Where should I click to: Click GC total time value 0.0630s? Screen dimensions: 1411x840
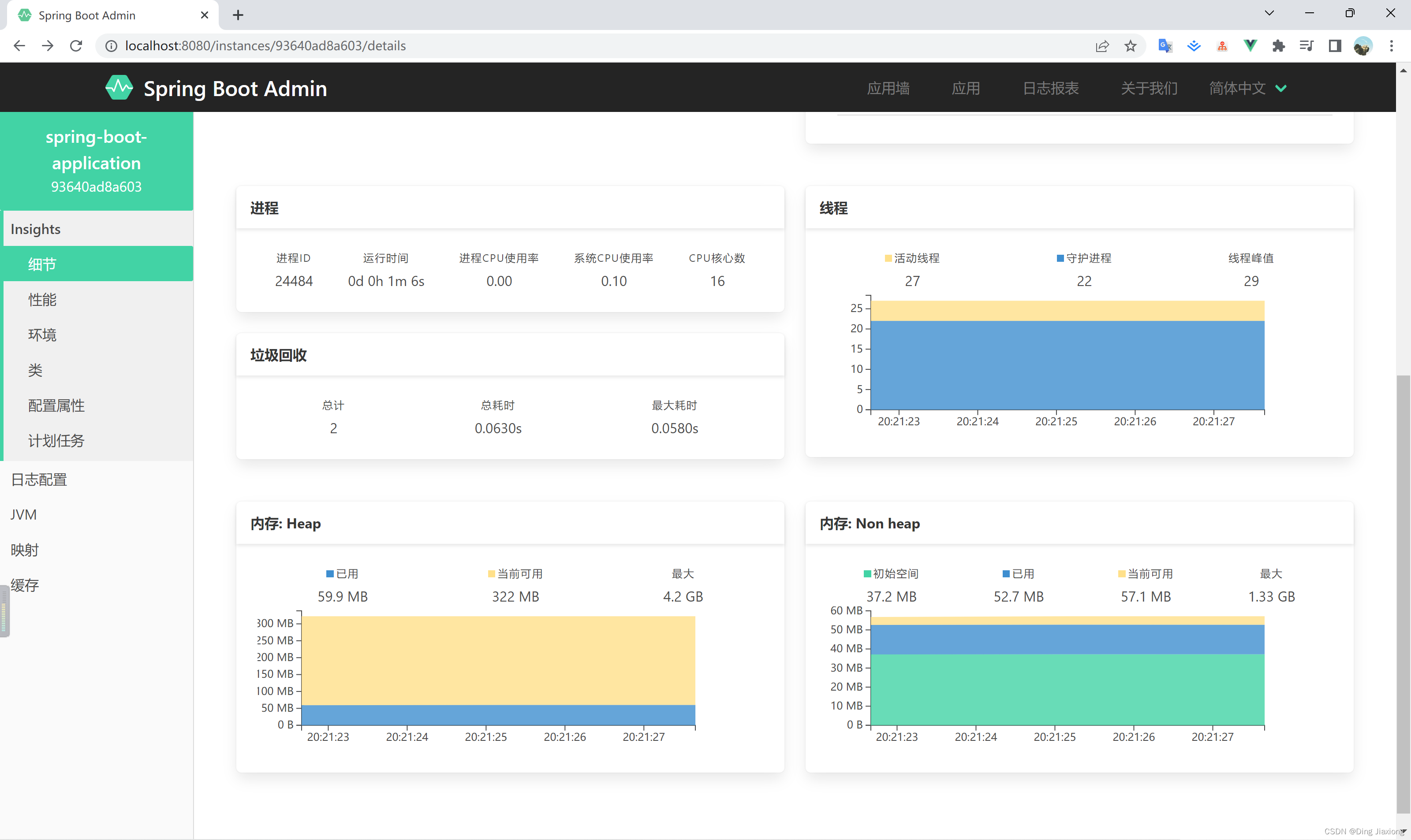click(498, 428)
